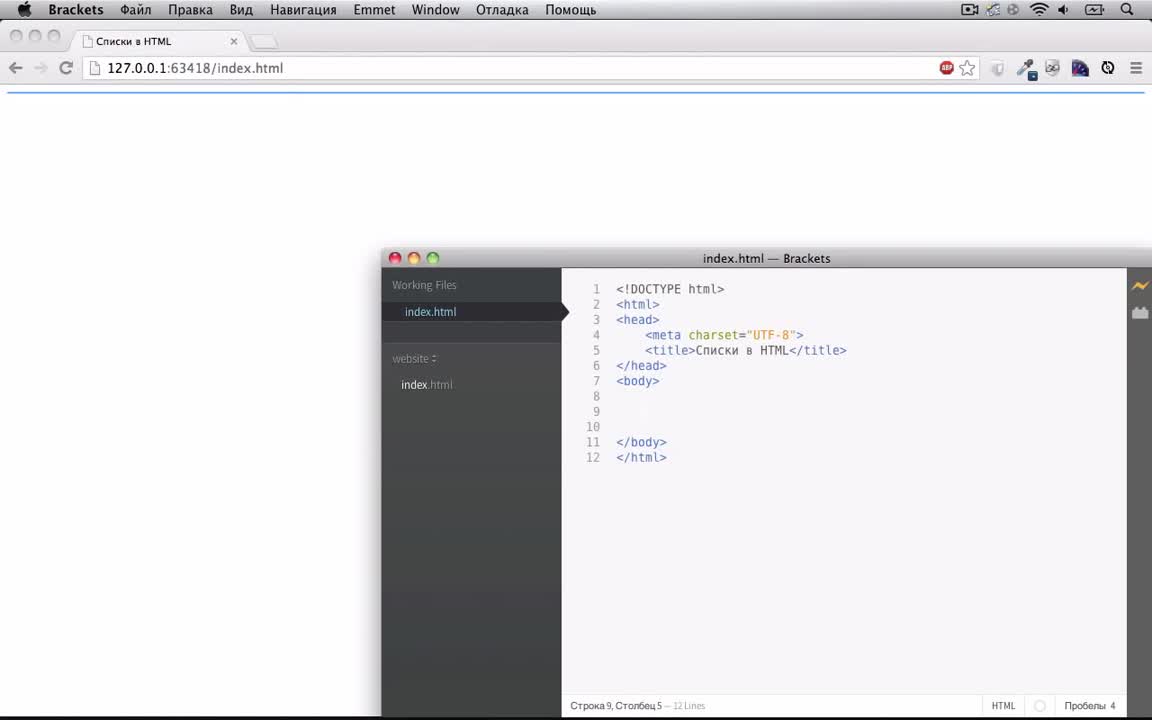
Task: Open index.html in website project tree
Action: [427, 385]
